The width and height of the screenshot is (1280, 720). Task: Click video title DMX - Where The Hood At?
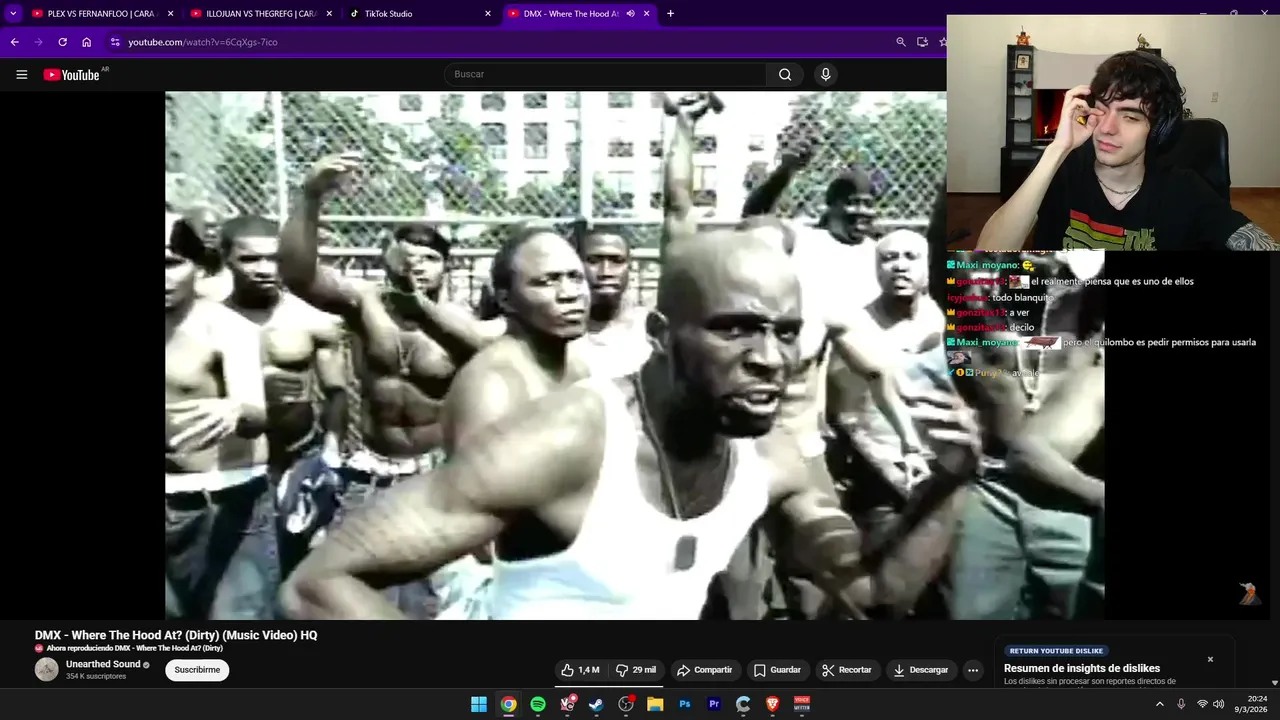(x=176, y=635)
